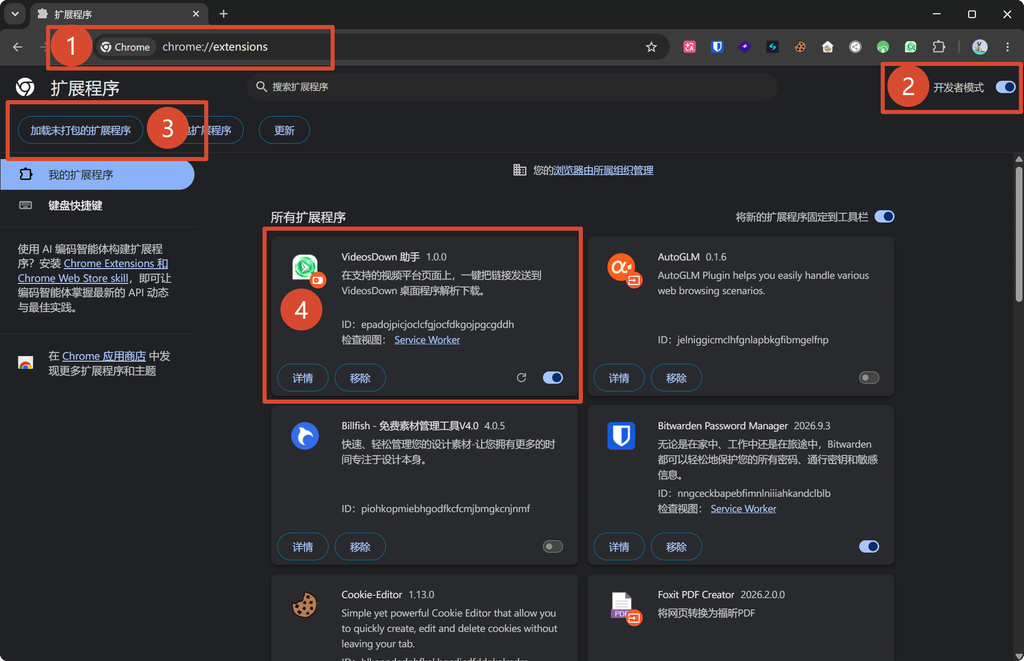Close the 扩展程序 tab
This screenshot has height=661, width=1024.
[x=195, y=14]
